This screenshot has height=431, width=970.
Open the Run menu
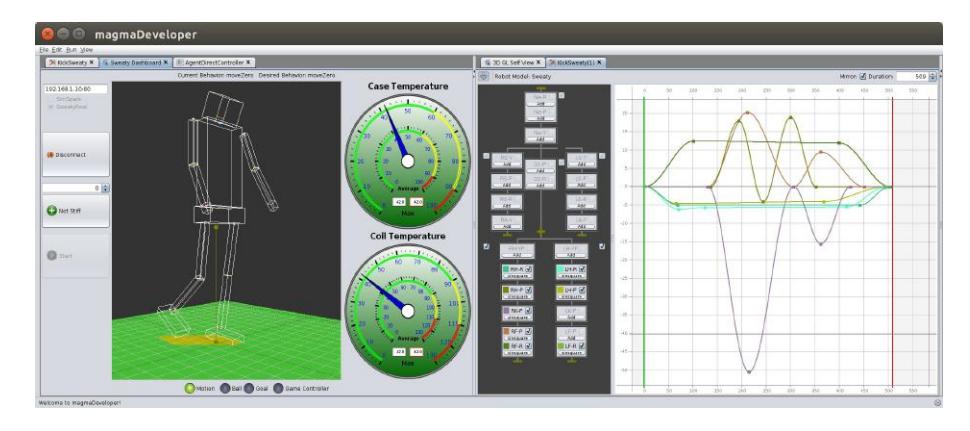[x=71, y=49]
